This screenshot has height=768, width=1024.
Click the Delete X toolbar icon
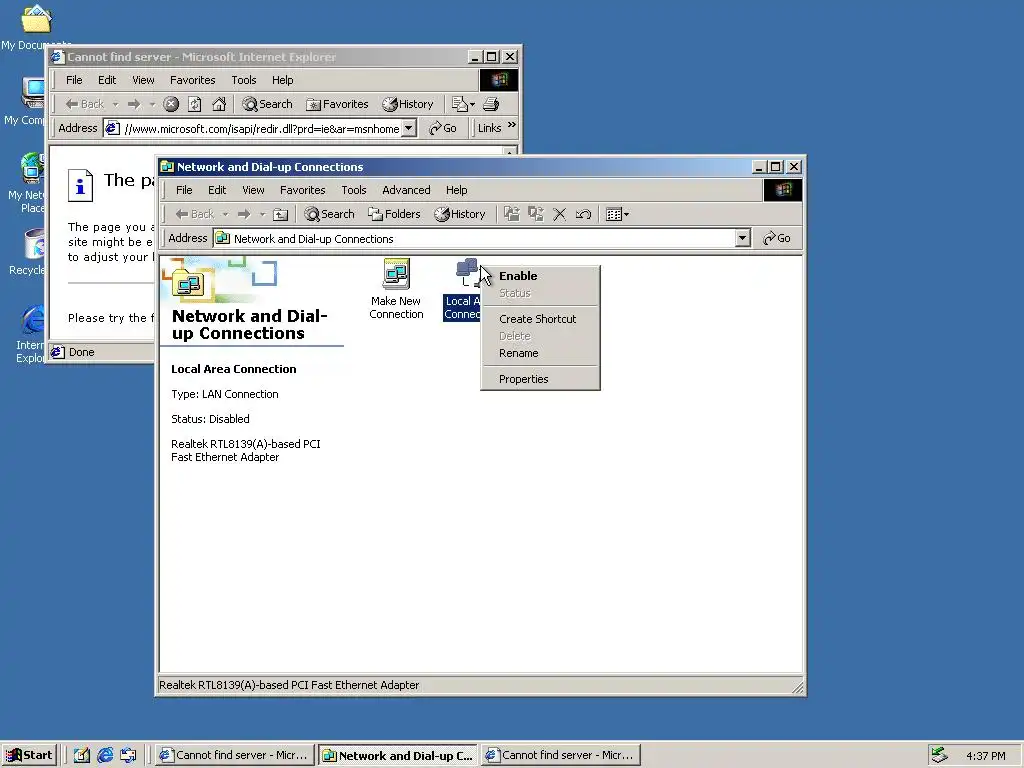coord(560,214)
